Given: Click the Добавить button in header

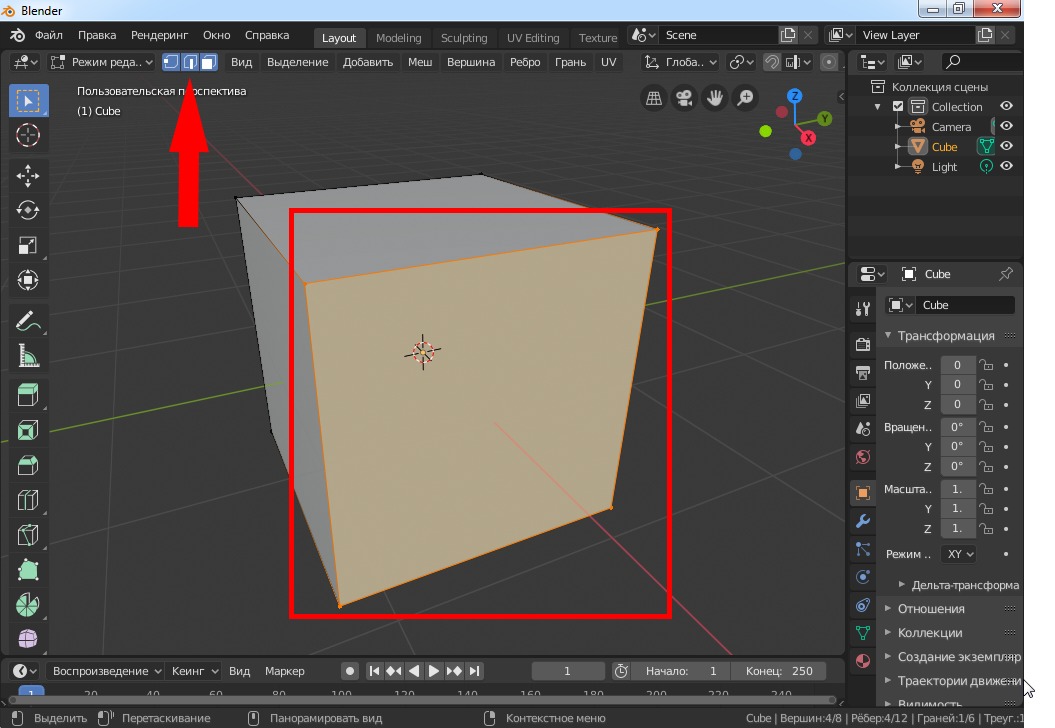Looking at the screenshot, I should coord(368,62).
